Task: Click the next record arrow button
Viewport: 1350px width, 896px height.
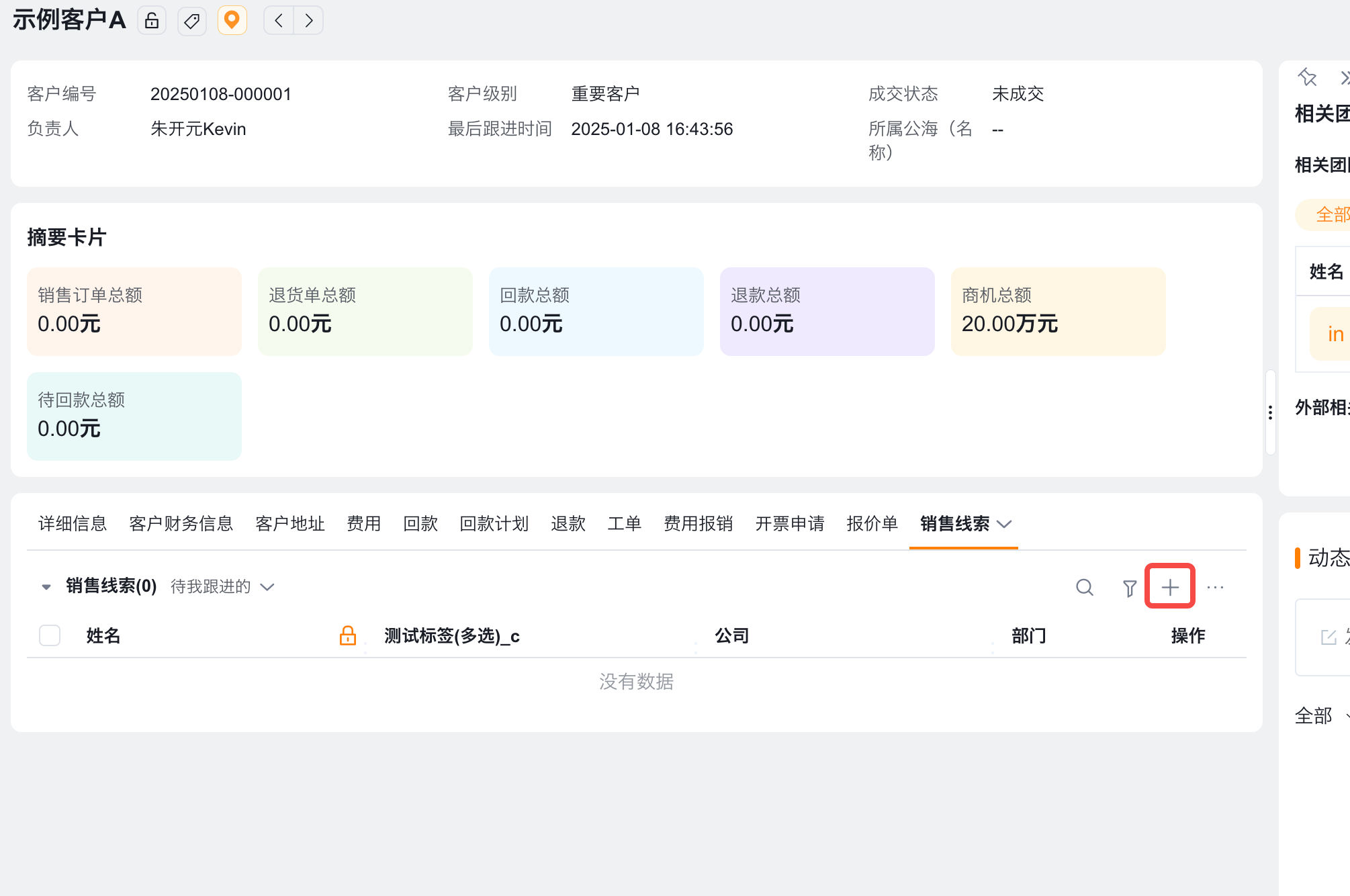Action: click(x=309, y=20)
